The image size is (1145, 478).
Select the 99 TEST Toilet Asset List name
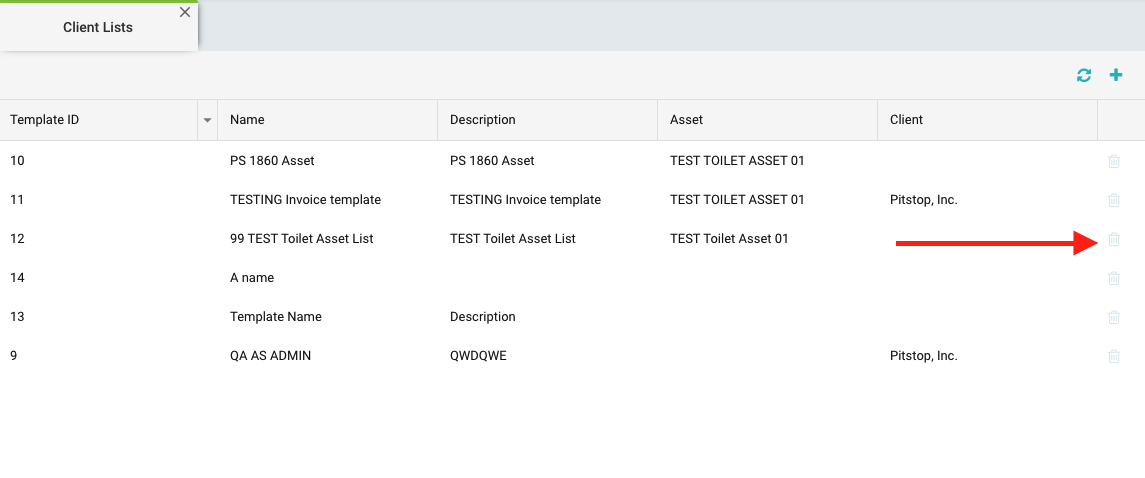302,239
